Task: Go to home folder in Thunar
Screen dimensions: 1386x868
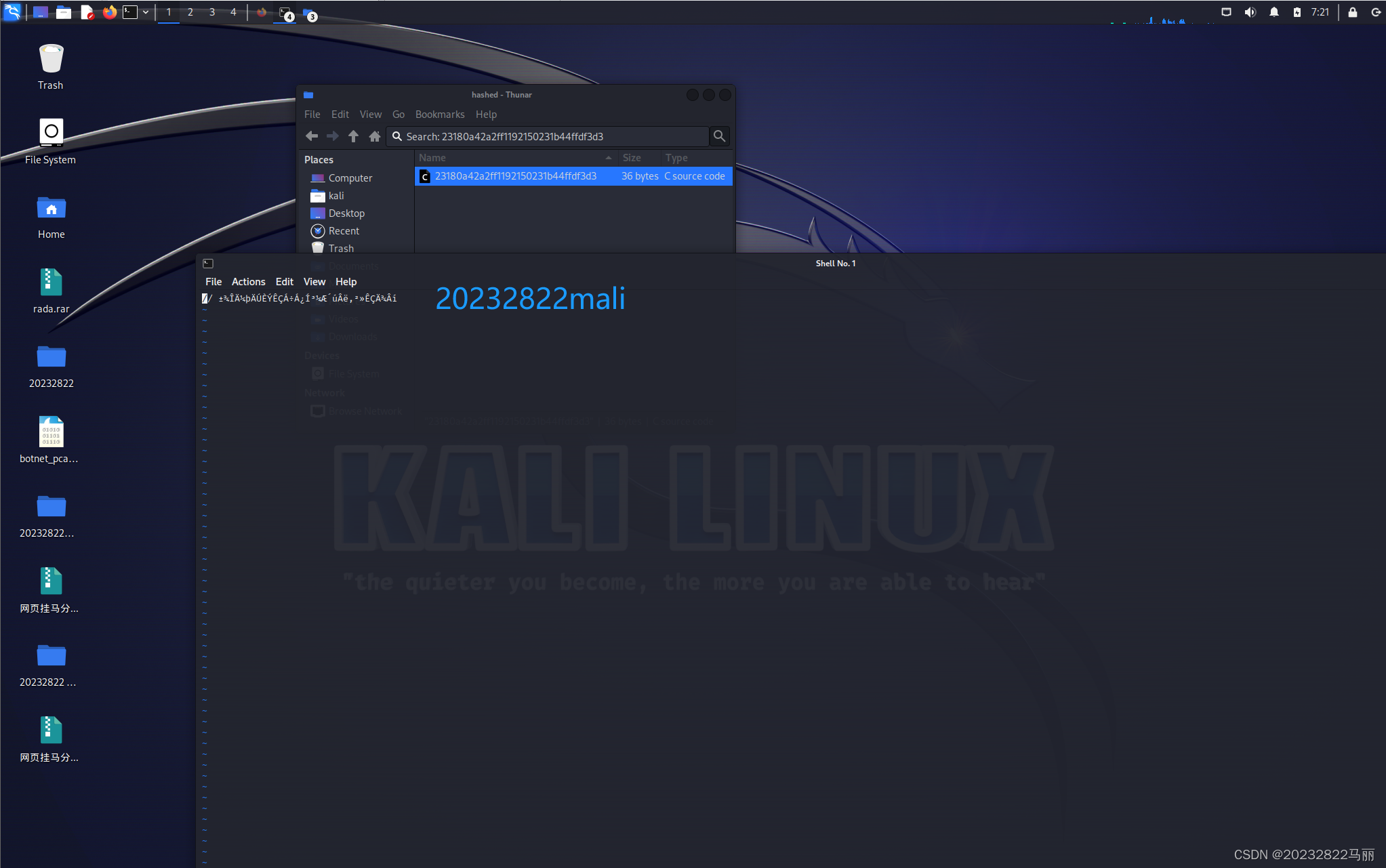Action: (x=375, y=136)
